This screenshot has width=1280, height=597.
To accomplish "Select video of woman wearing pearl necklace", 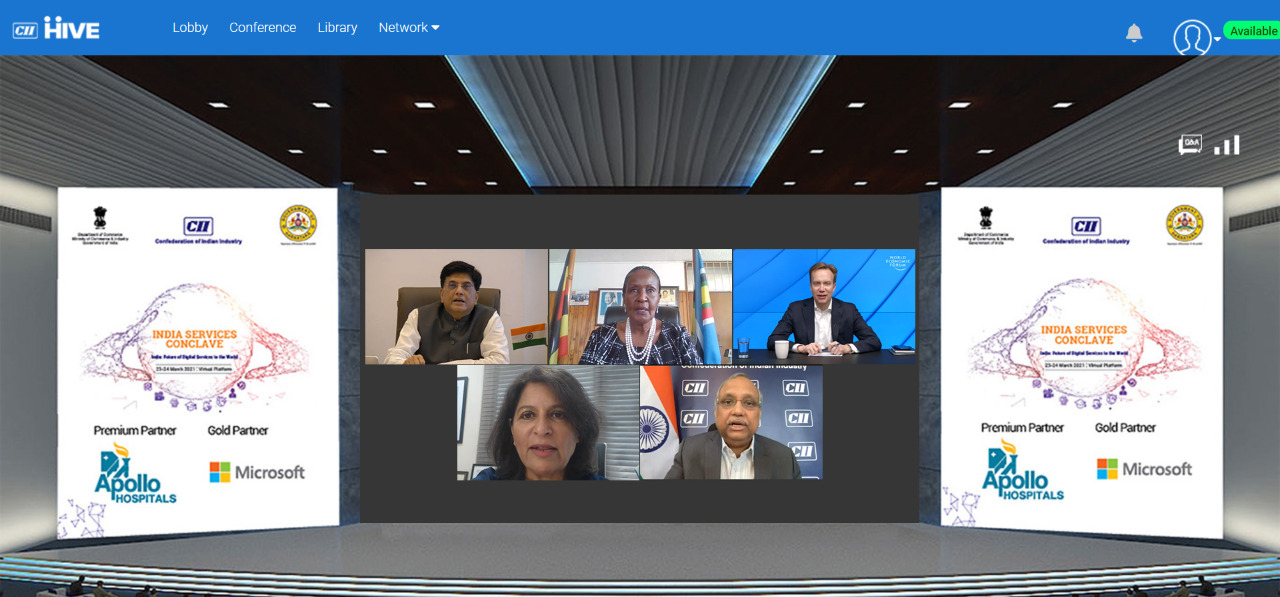I will pos(640,306).
